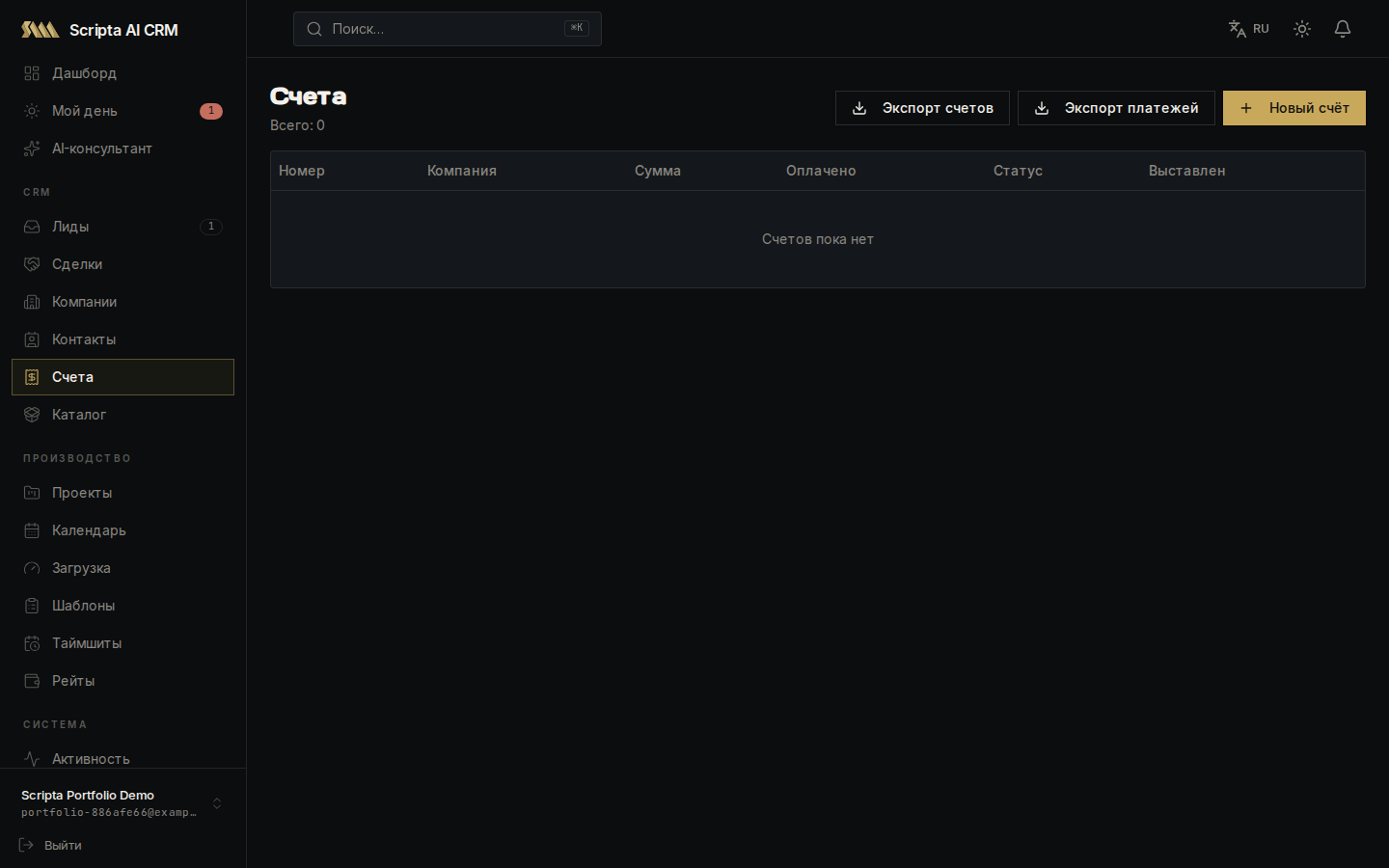Click the Рейты wallet icon
Screen dimensions: 1389x868
(x=32, y=681)
